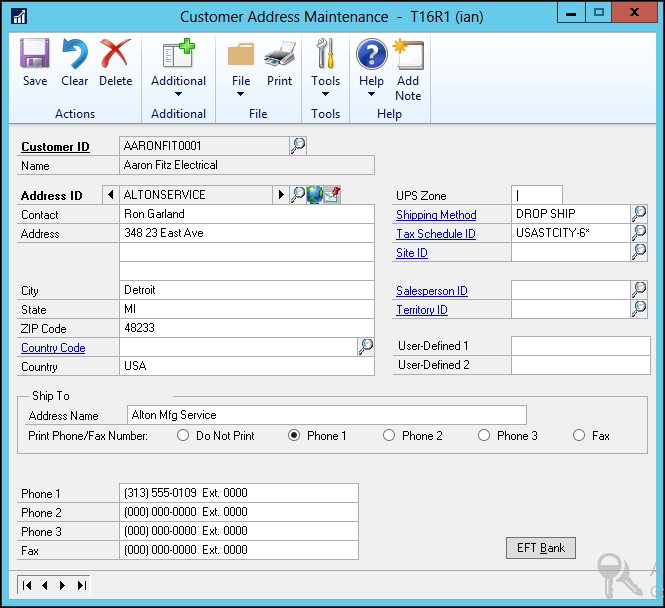The height and width of the screenshot is (608, 665).
Task: Go to previous record at bottom
Action: click(45, 586)
